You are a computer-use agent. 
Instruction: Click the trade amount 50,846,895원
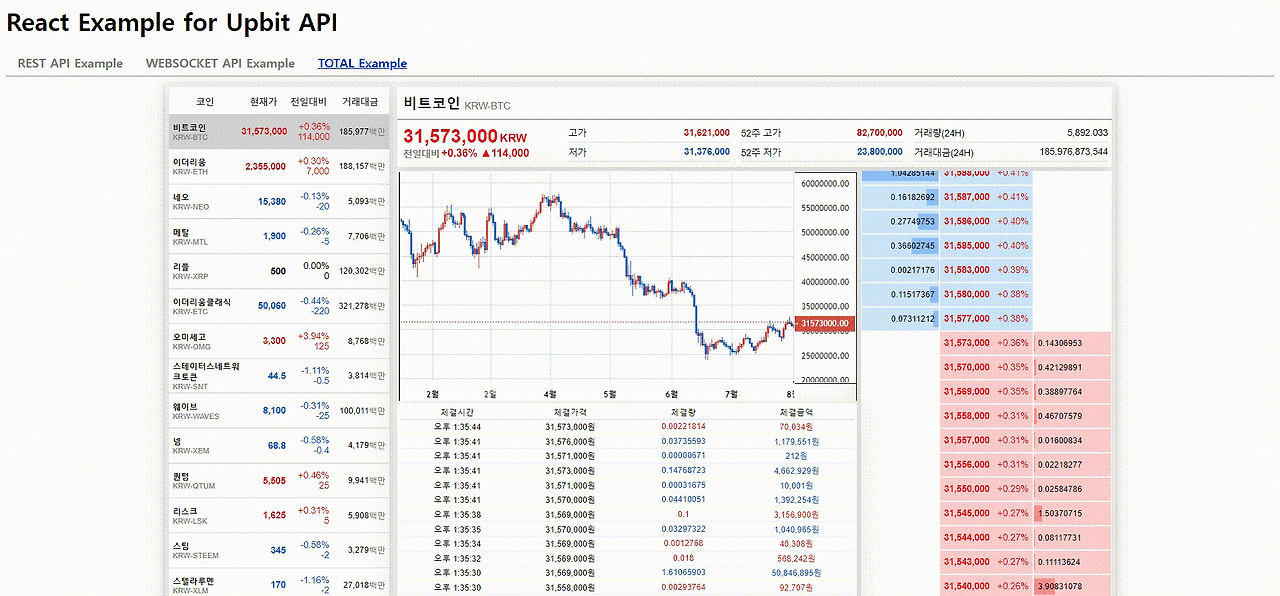(796, 573)
